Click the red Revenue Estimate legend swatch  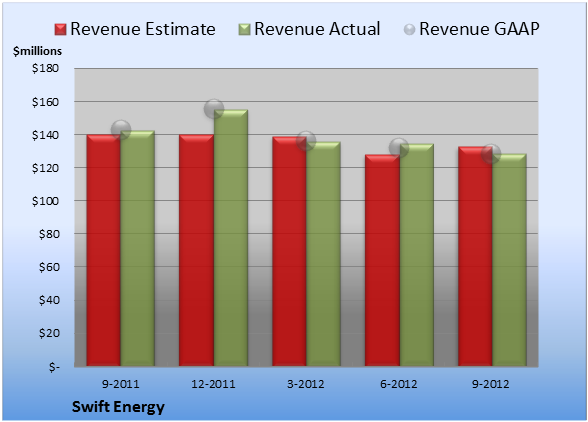click(60, 30)
